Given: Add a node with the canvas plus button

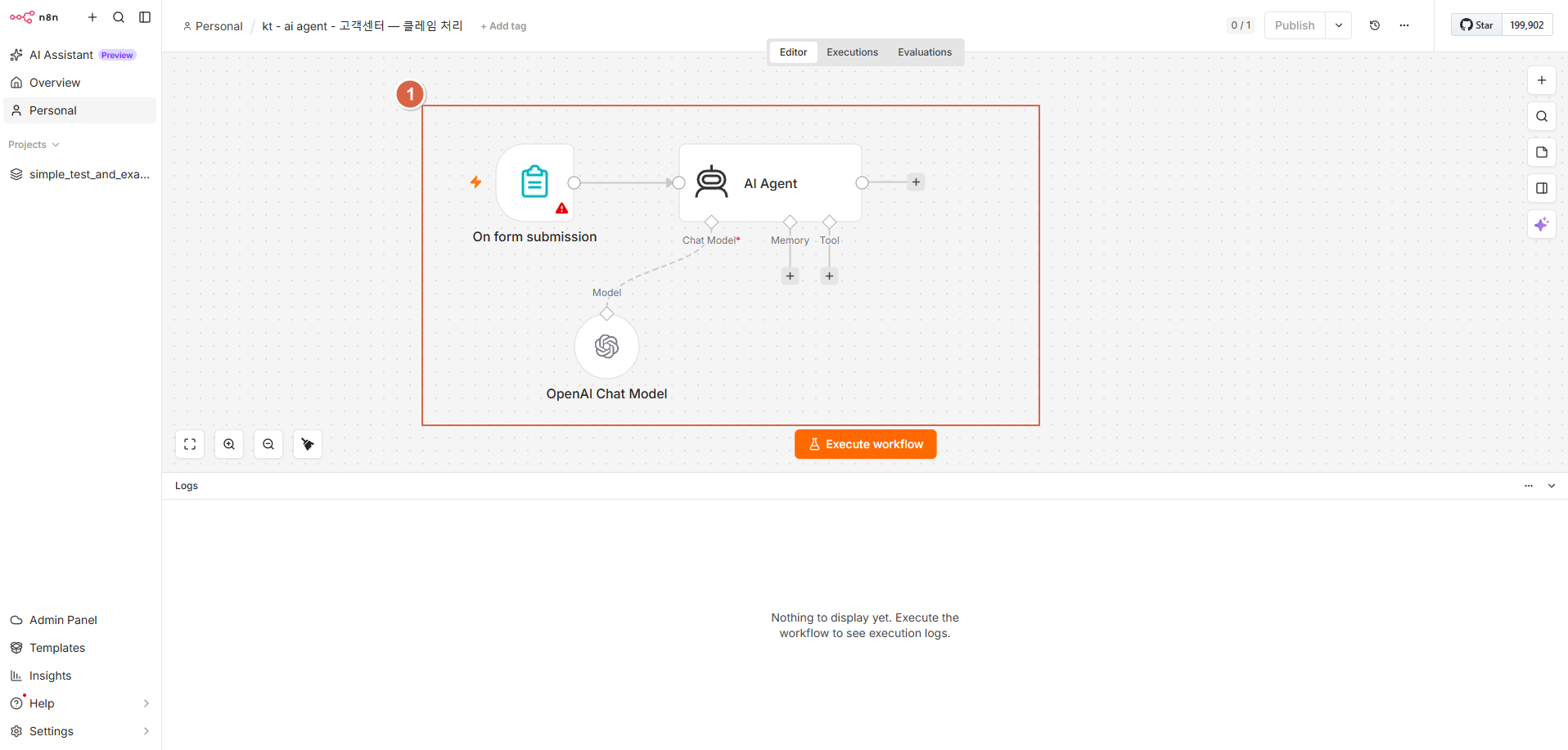Looking at the screenshot, I should (x=1542, y=80).
